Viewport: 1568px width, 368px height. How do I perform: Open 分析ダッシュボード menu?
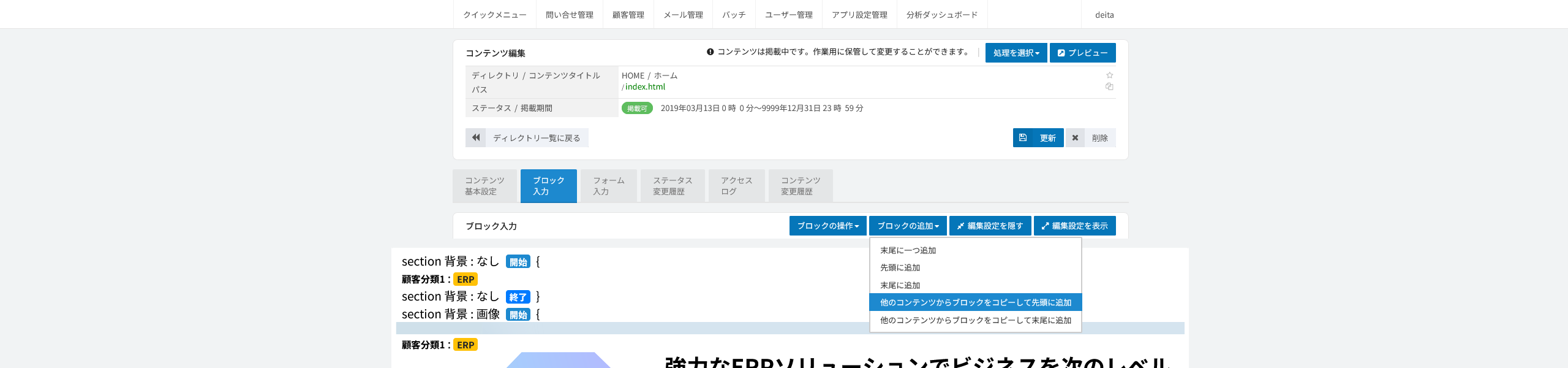pyautogui.click(x=942, y=15)
